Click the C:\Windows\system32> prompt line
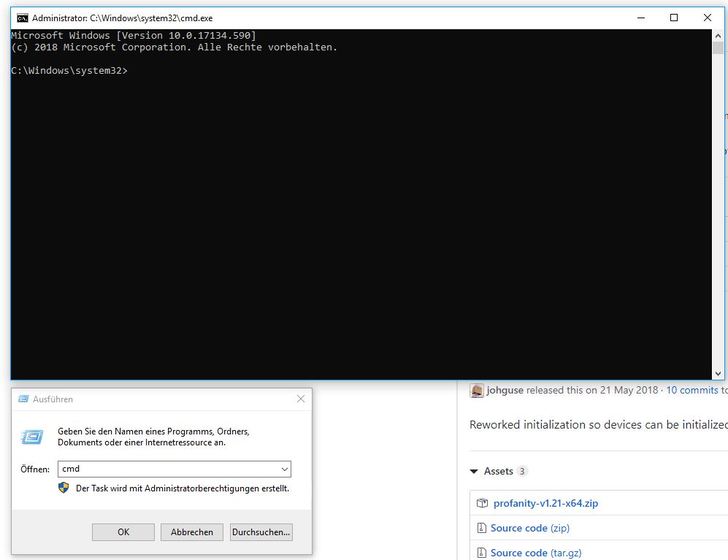The width and height of the screenshot is (728, 560). [69, 71]
